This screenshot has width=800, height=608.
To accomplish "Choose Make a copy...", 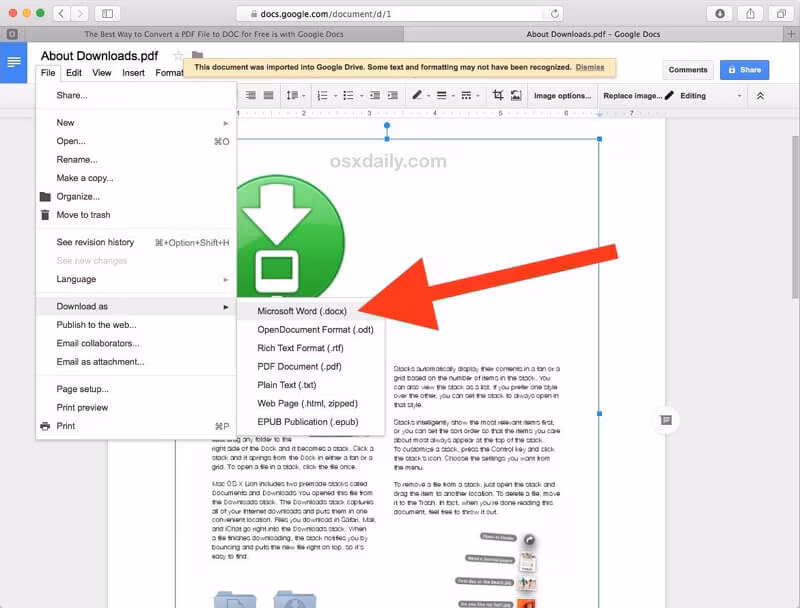I will (x=136, y=178).
